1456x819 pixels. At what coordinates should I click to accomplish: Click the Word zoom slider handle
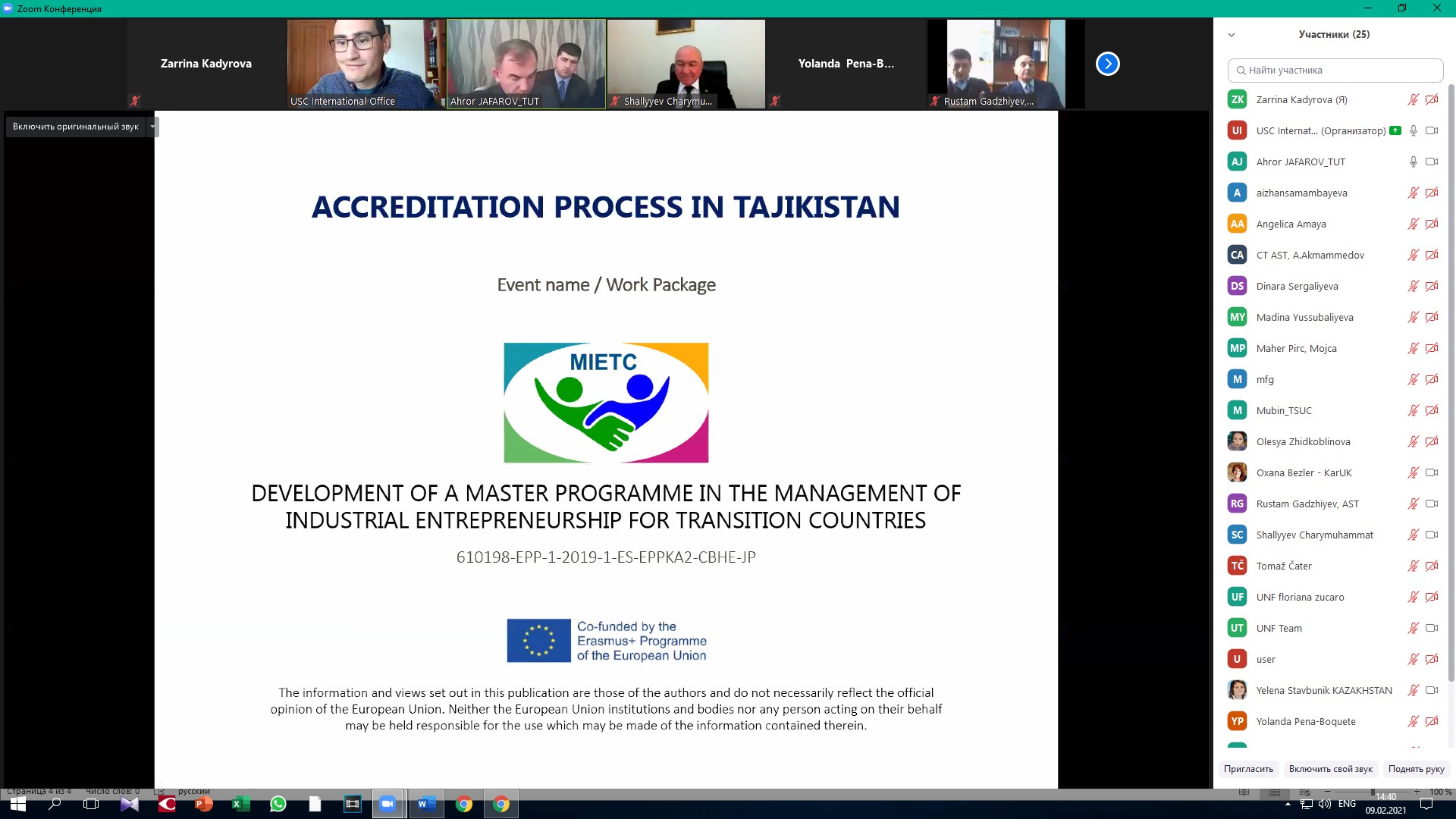pos(1373,792)
